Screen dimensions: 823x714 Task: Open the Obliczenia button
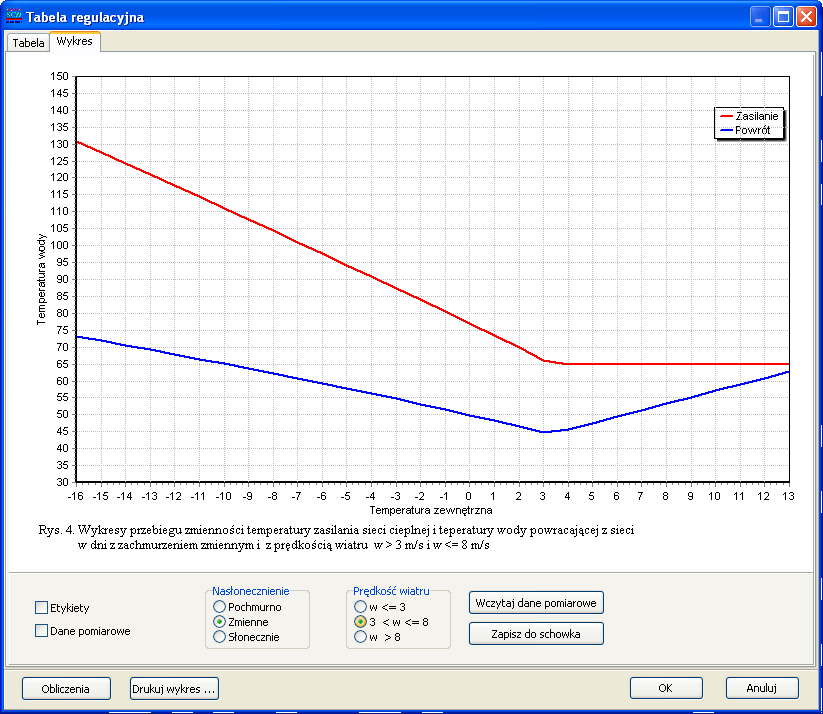pyautogui.click(x=66, y=689)
